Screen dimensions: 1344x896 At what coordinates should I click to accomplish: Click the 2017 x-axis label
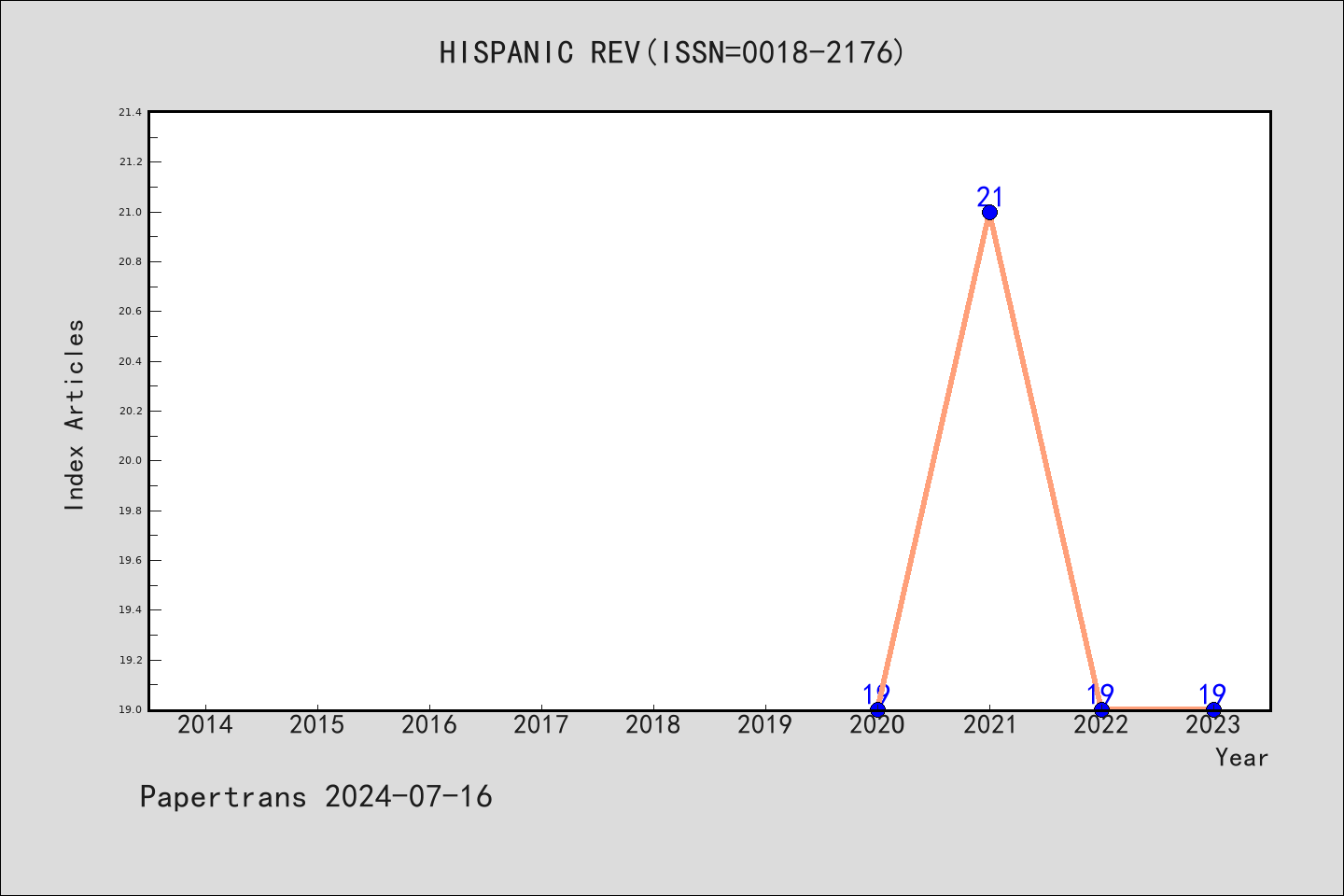541,724
